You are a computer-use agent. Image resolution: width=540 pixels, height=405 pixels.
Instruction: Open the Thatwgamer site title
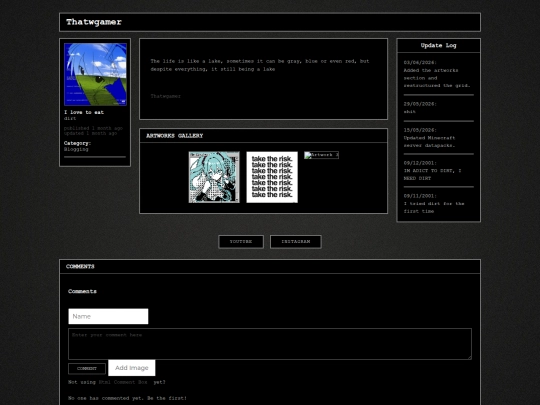[94, 22]
